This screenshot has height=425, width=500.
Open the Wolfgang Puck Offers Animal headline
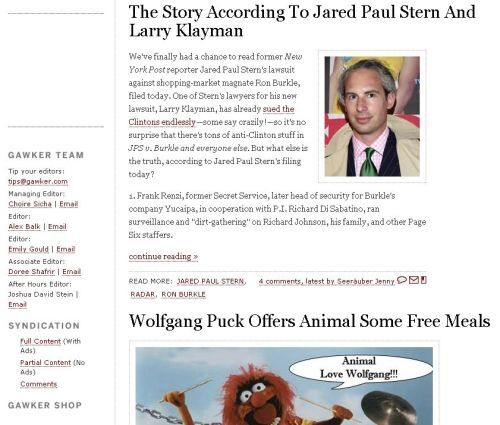309,321
